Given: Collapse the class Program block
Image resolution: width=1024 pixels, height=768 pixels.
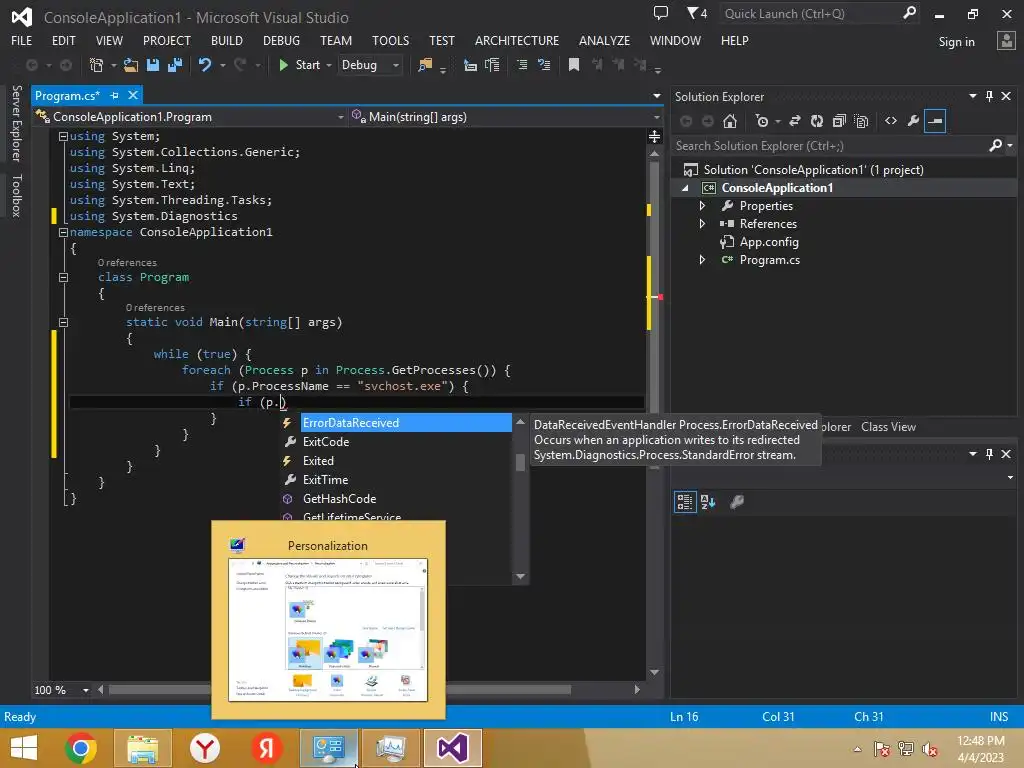Looking at the screenshot, I should coord(63,278).
